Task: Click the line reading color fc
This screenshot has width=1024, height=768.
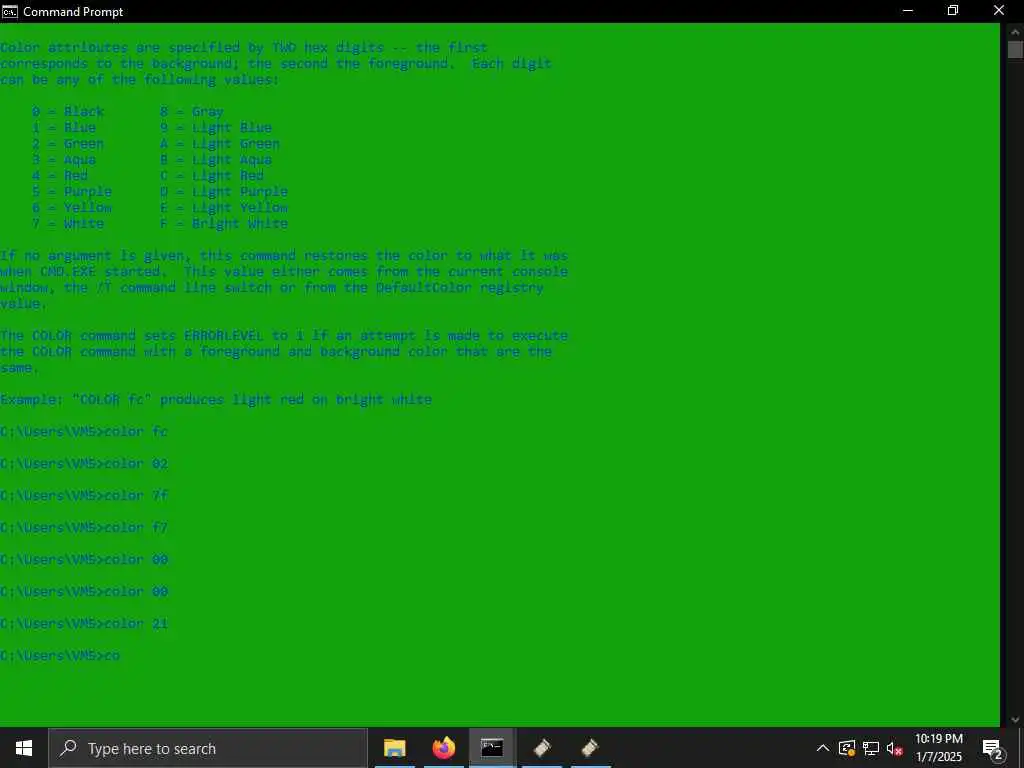Action: pyautogui.click(x=84, y=431)
